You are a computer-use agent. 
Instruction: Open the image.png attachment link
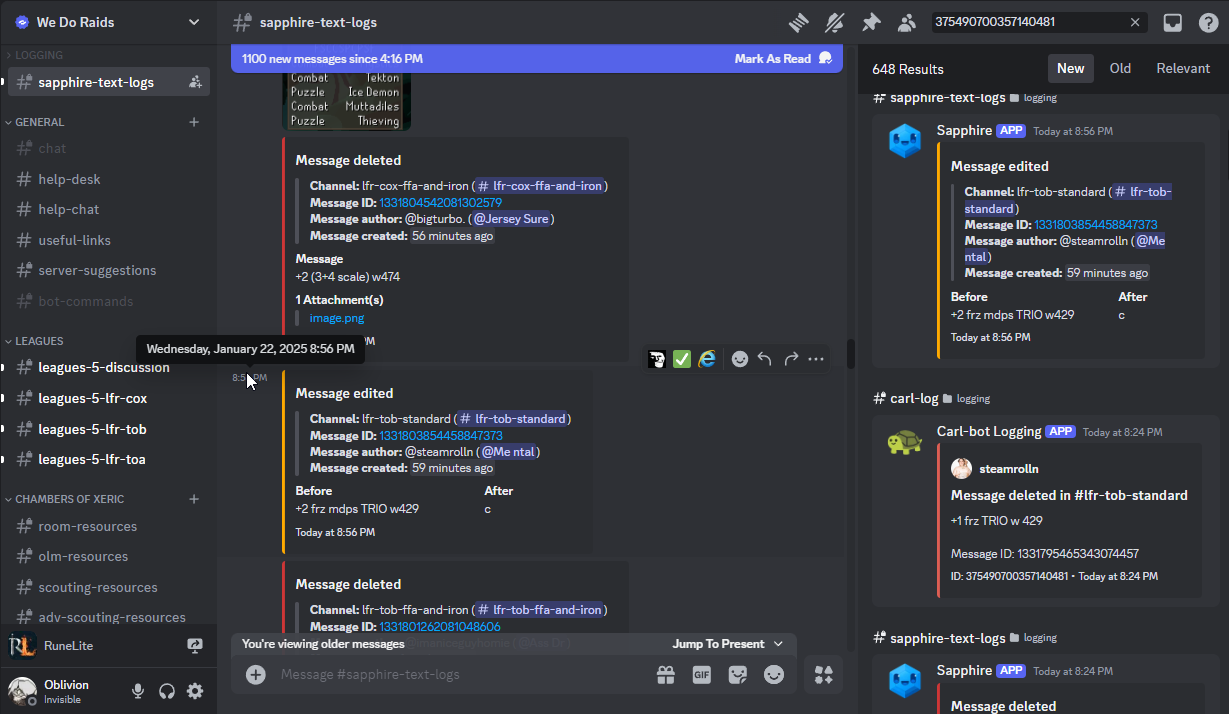pos(337,318)
